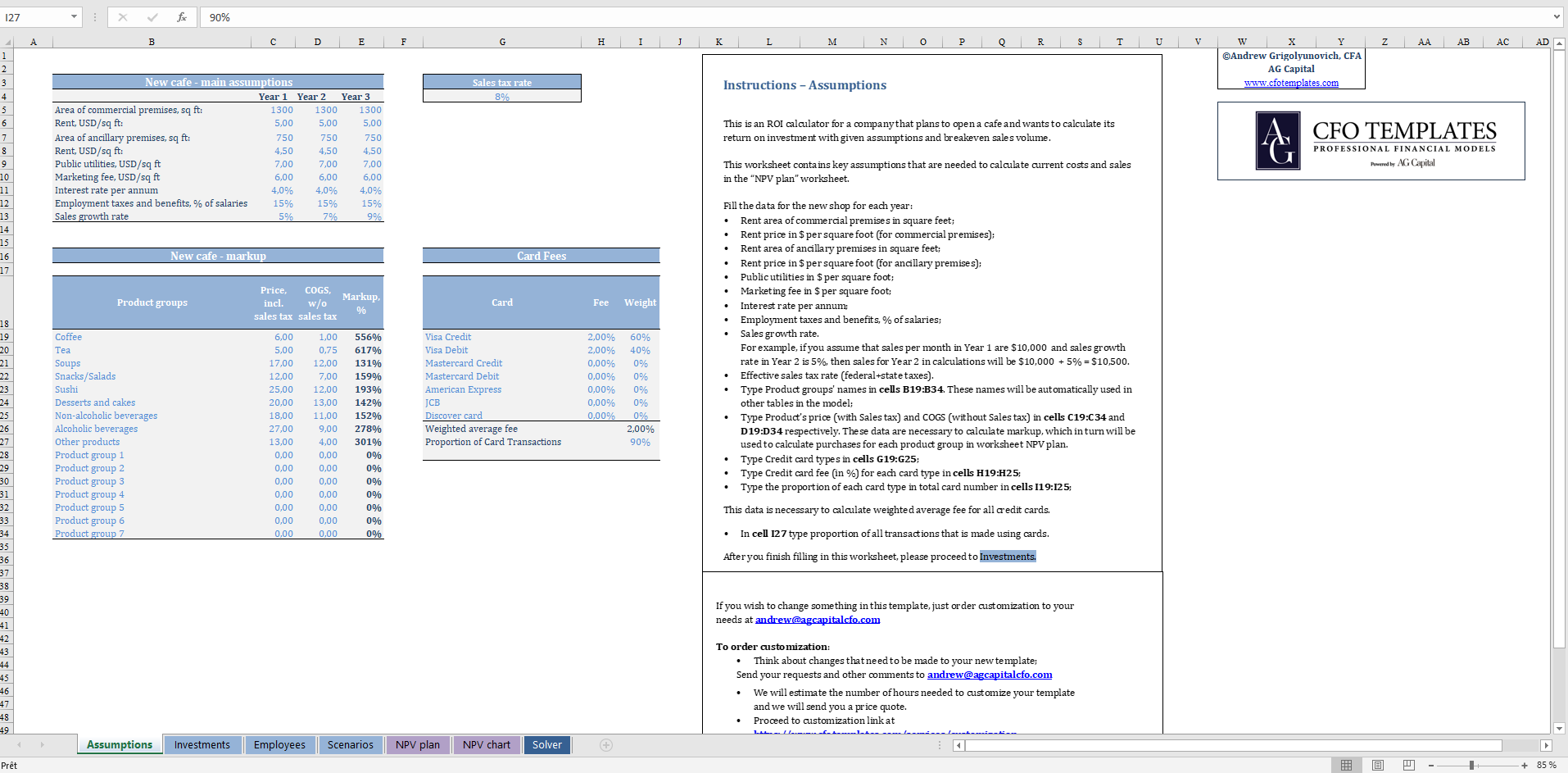
Task: Click the Name Box showing I27
Action: click(x=35, y=17)
